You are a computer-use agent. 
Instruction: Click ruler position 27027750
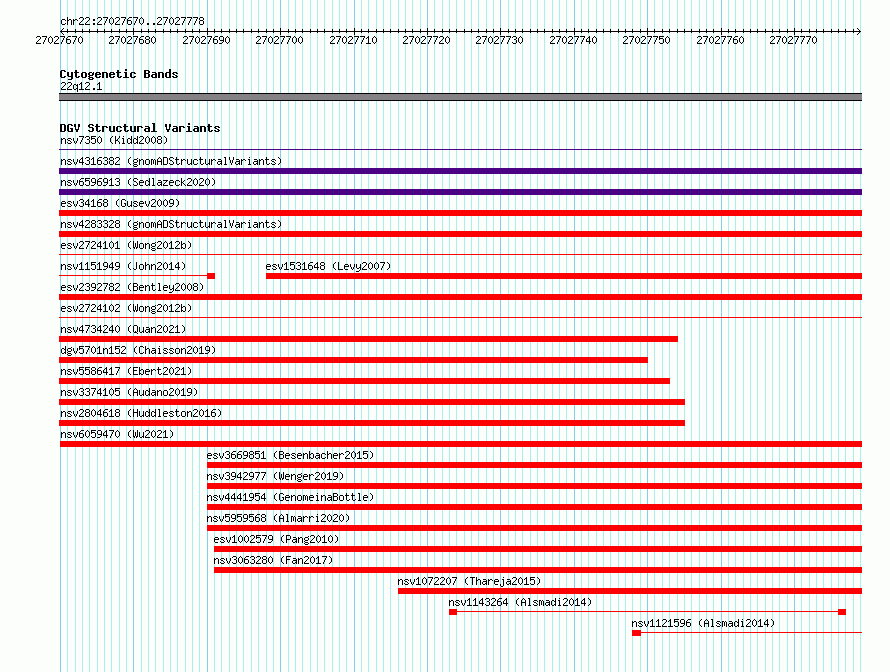[x=646, y=40]
